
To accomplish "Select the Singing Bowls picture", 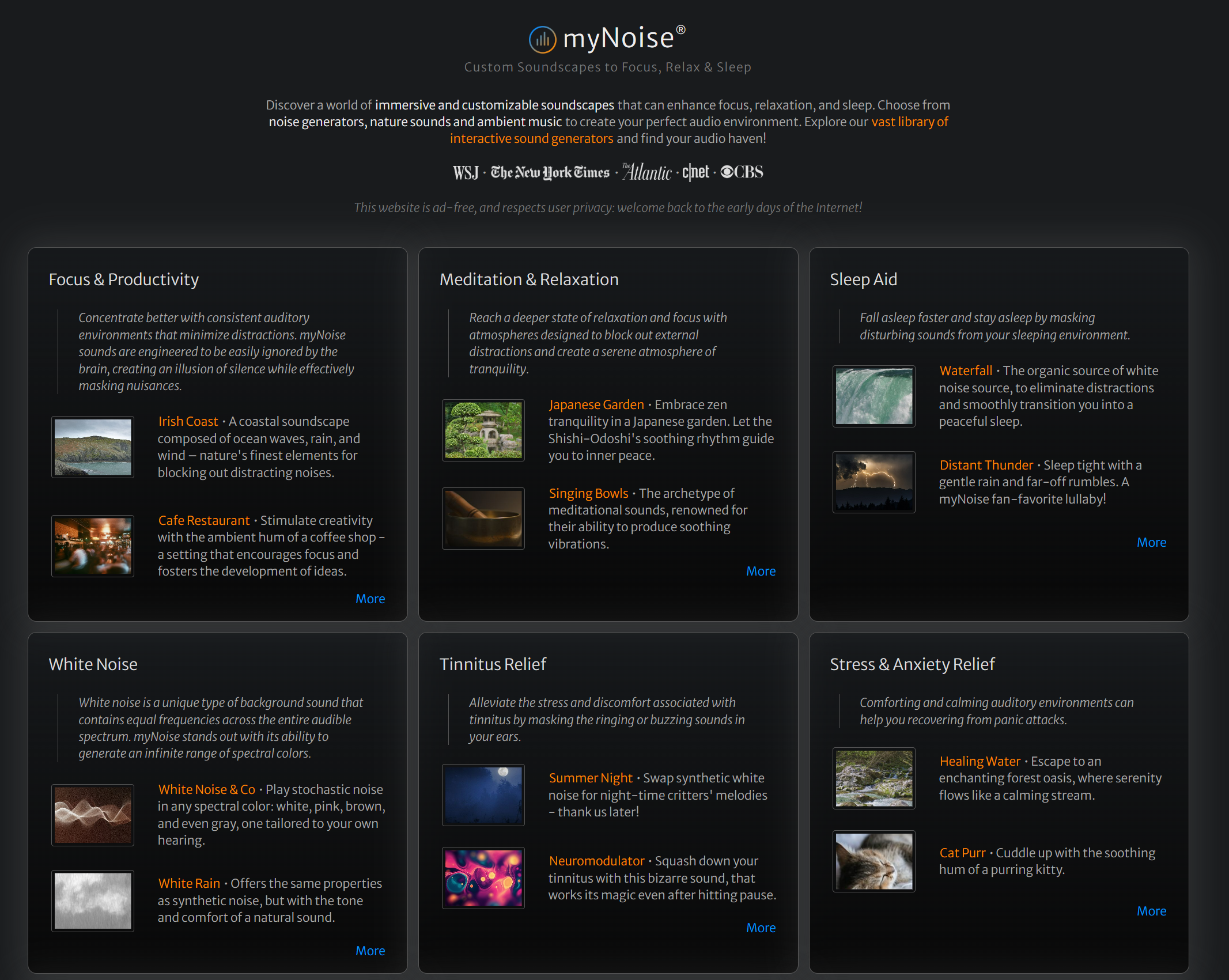I will click(483, 519).
